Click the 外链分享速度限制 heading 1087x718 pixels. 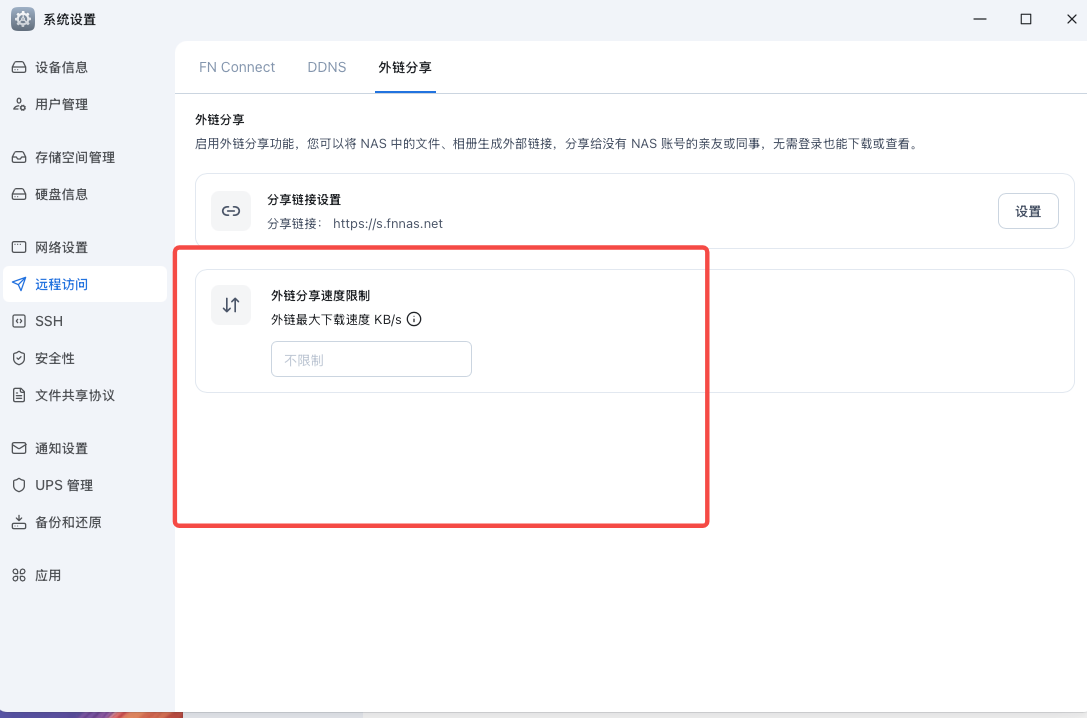point(320,295)
